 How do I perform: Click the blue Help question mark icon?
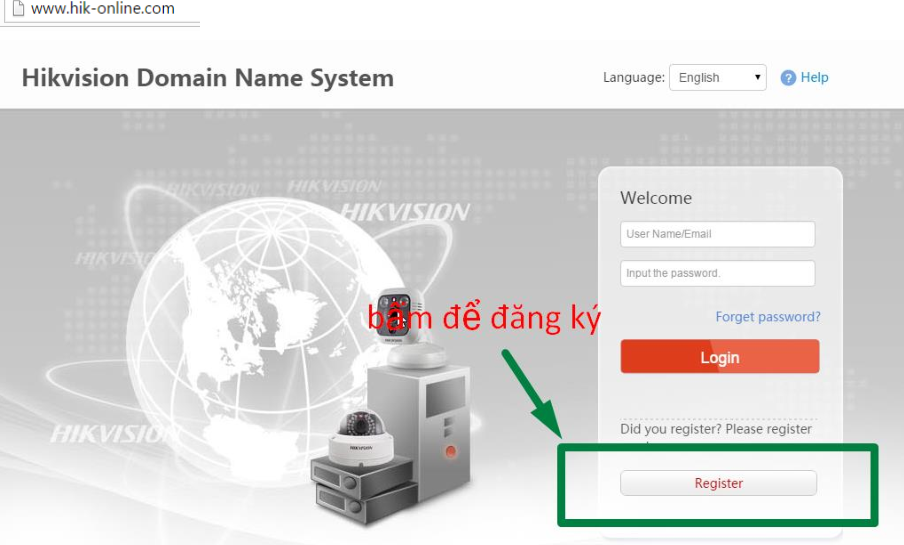(788, 78)
